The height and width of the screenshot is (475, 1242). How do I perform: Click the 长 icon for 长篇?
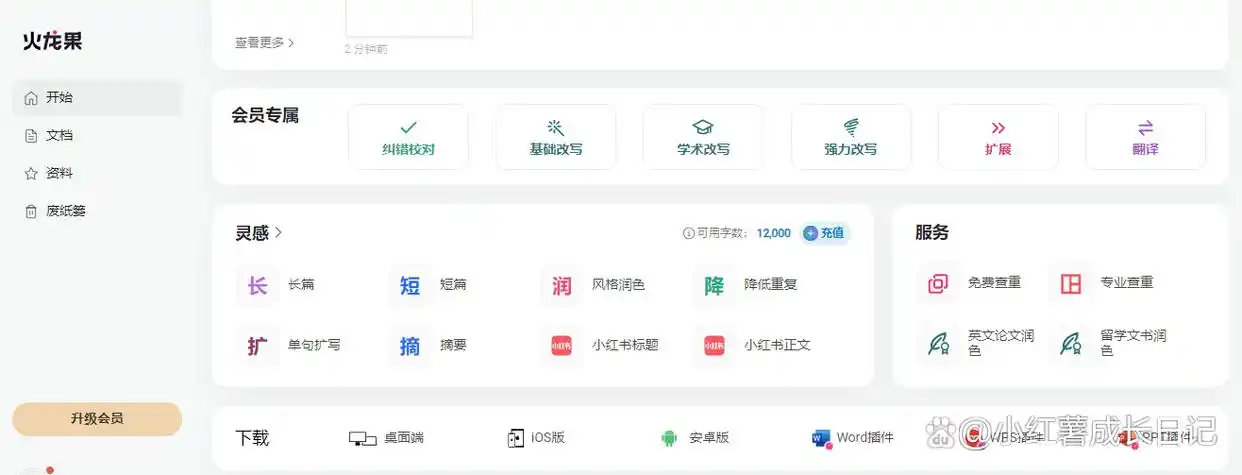[x=257, y=285]
